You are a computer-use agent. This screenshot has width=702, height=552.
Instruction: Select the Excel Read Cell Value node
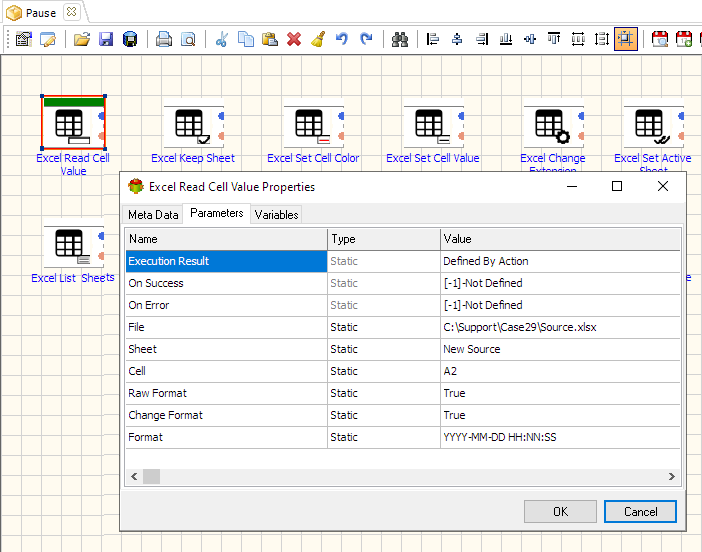[73, 123]
